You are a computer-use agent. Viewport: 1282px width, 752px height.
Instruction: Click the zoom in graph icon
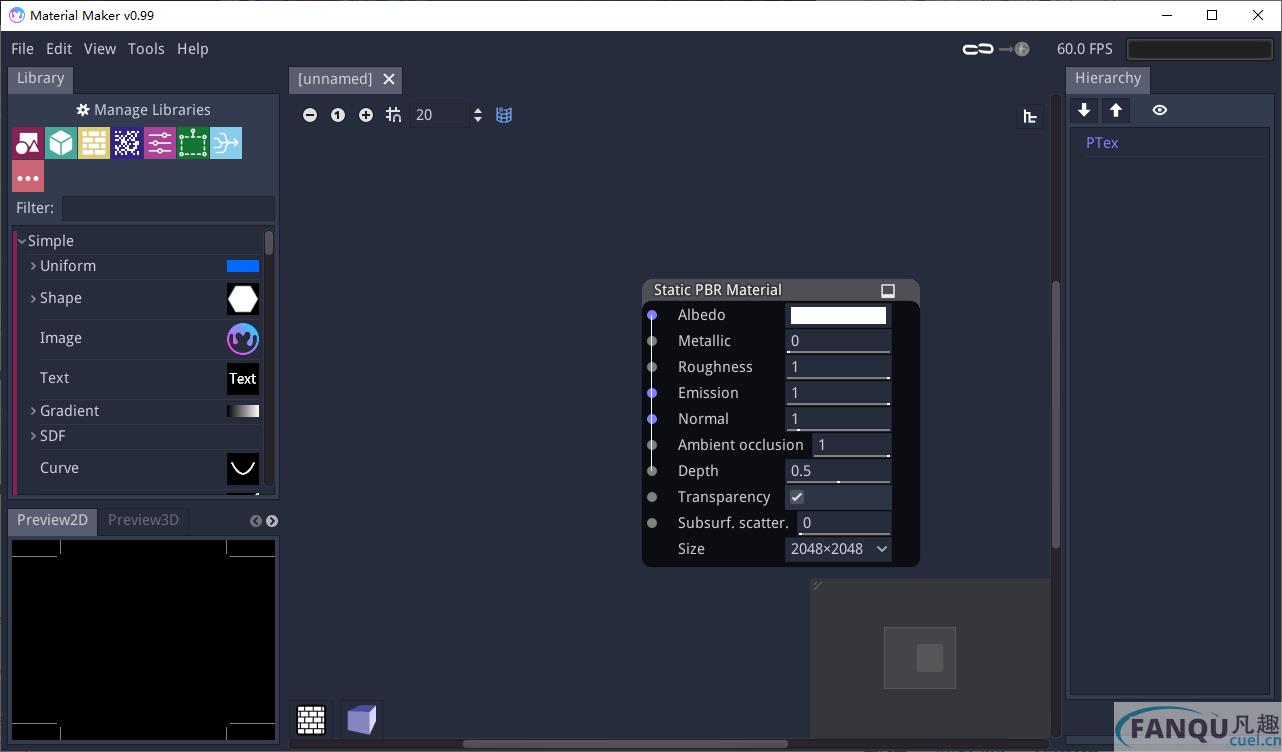tap(366, 115)
